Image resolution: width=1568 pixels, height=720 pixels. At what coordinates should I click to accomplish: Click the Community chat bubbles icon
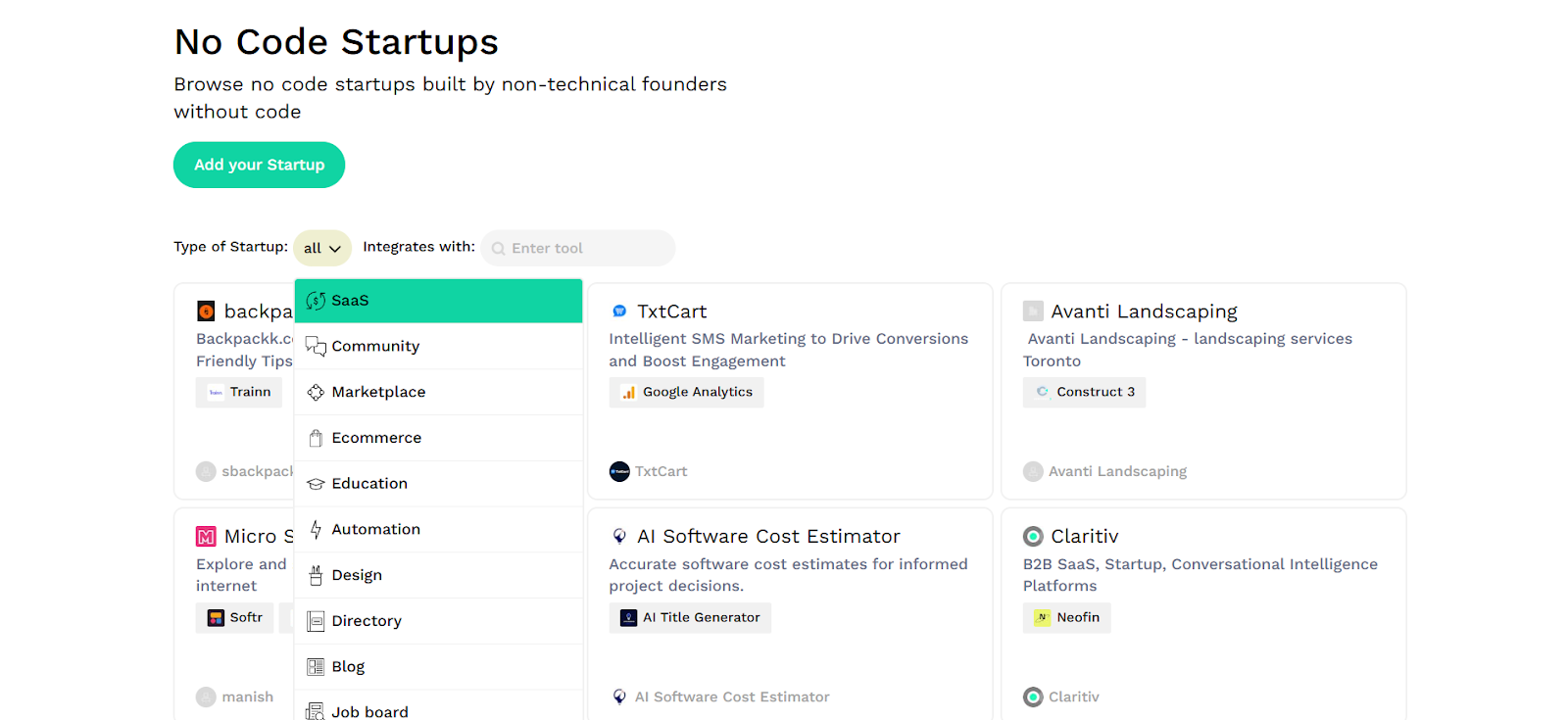[x=316, y=347]
